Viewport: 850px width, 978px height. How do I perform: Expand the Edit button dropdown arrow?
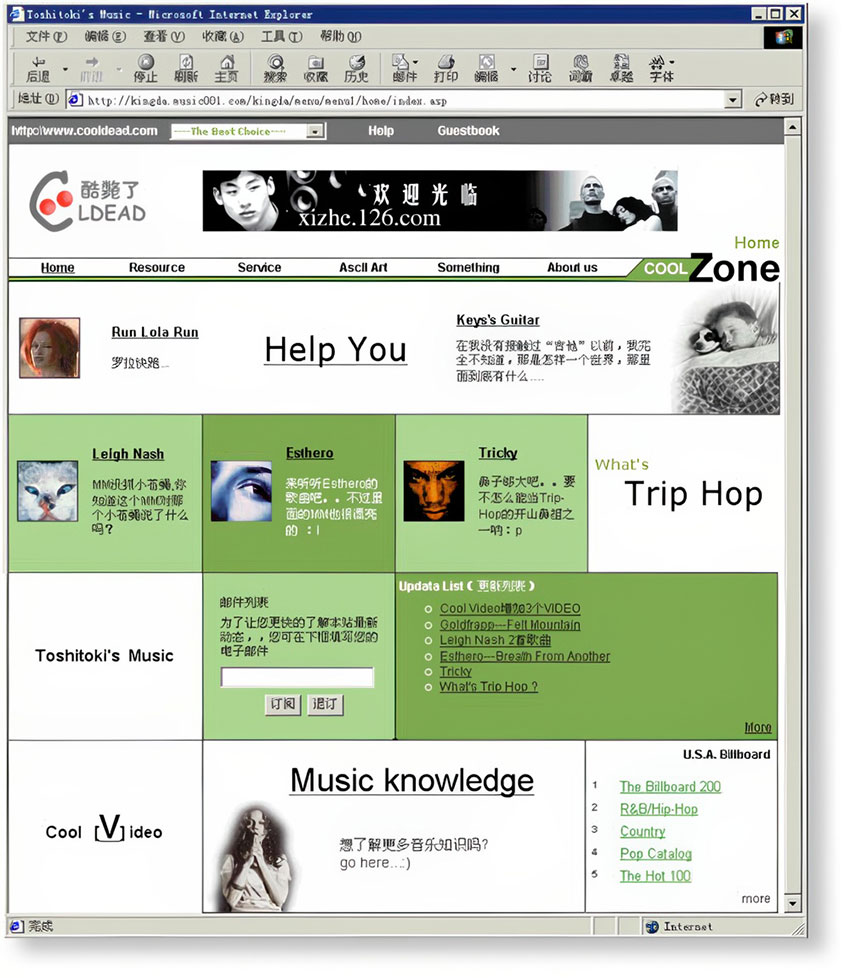pos(514,69)
